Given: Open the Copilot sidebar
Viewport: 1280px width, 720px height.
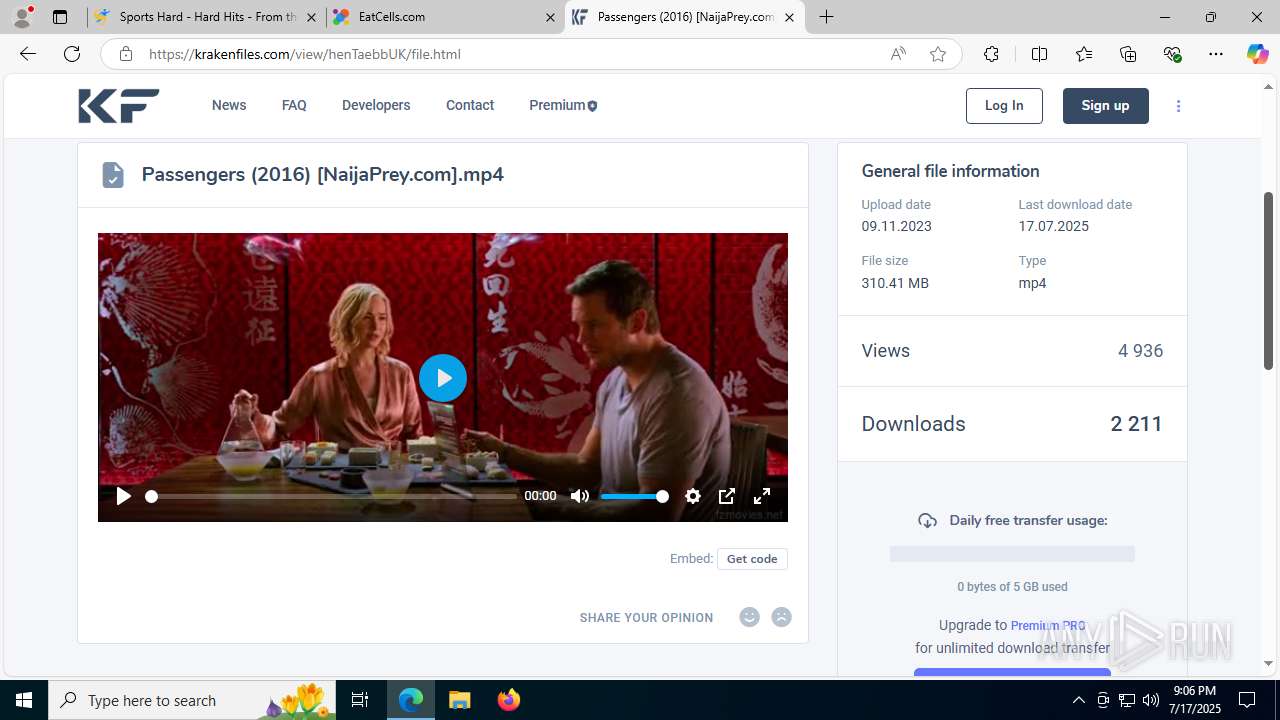Looking at the screenshot, I should (1257, 54).
